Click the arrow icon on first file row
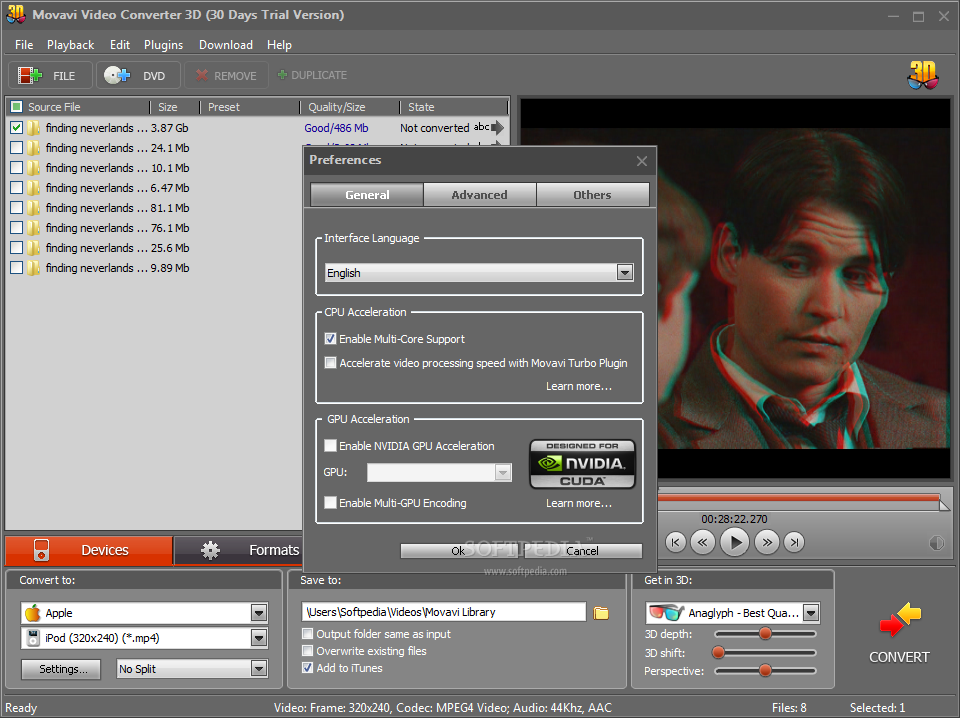Viewport: 960px width, 718px height. click(498, 128)
